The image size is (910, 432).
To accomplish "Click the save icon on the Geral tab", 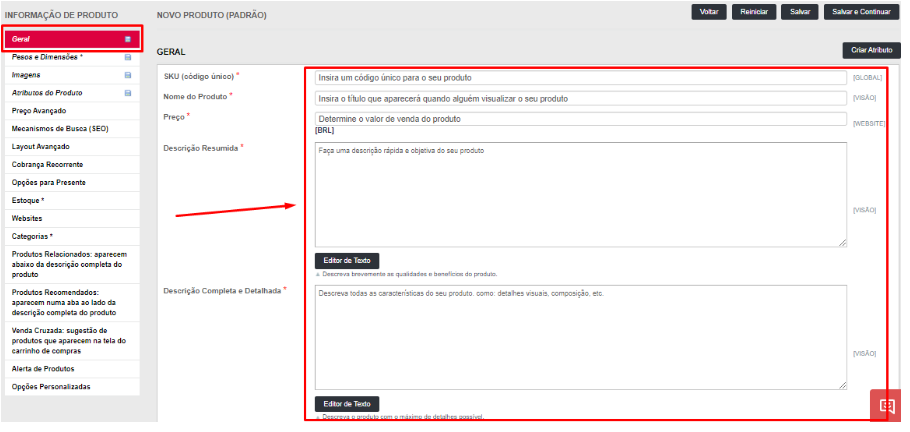I will (x=127, y=39).
